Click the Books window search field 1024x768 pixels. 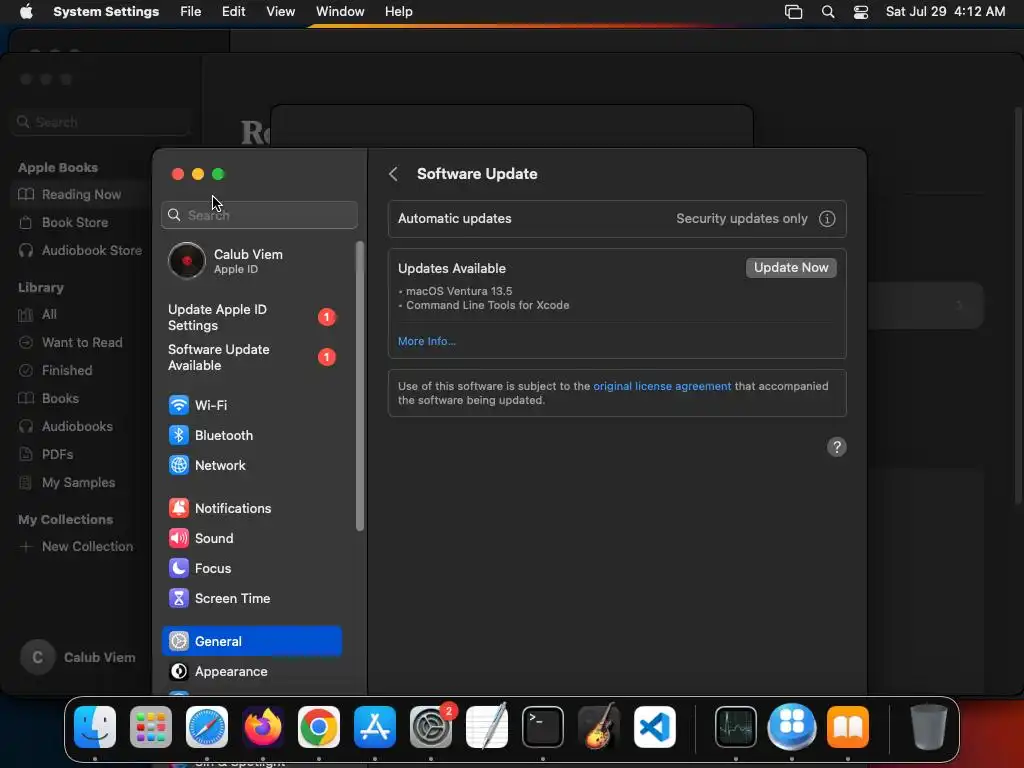[x=100, y=122]
